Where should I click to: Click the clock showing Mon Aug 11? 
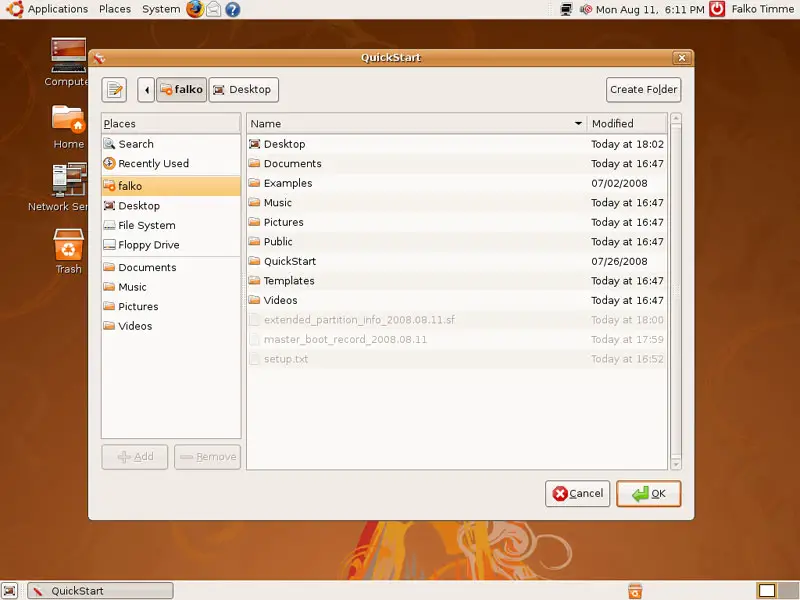click(649, 9)
